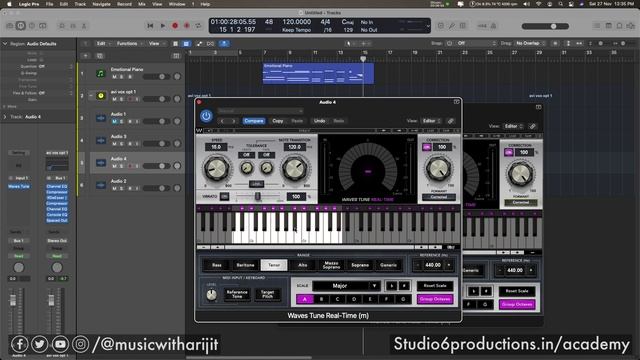Toggle the plugin power bypass button
This screenshot has width=640, height=360.
(206, 116)
